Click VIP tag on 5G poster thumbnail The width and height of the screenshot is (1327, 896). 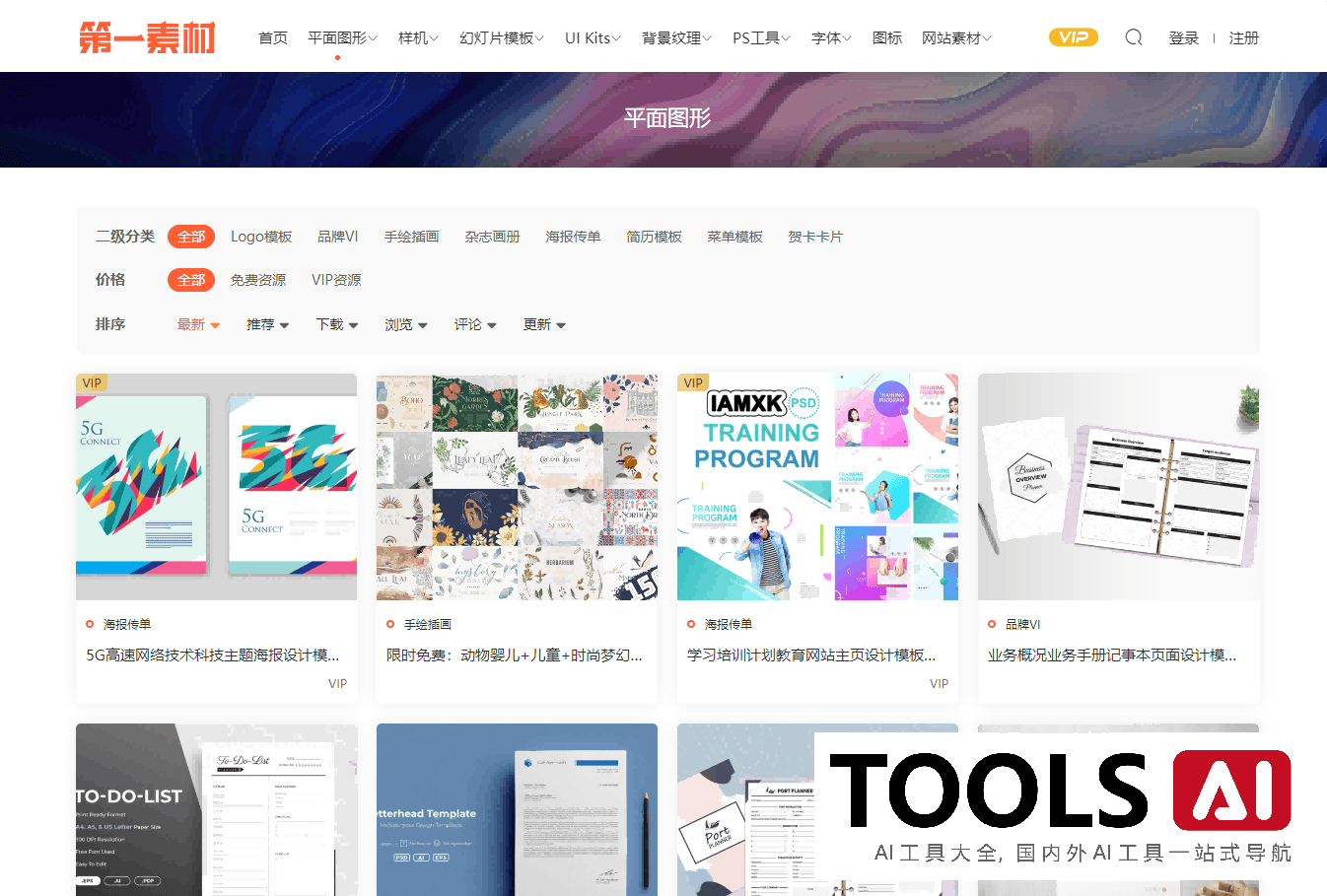click(92, 383)
